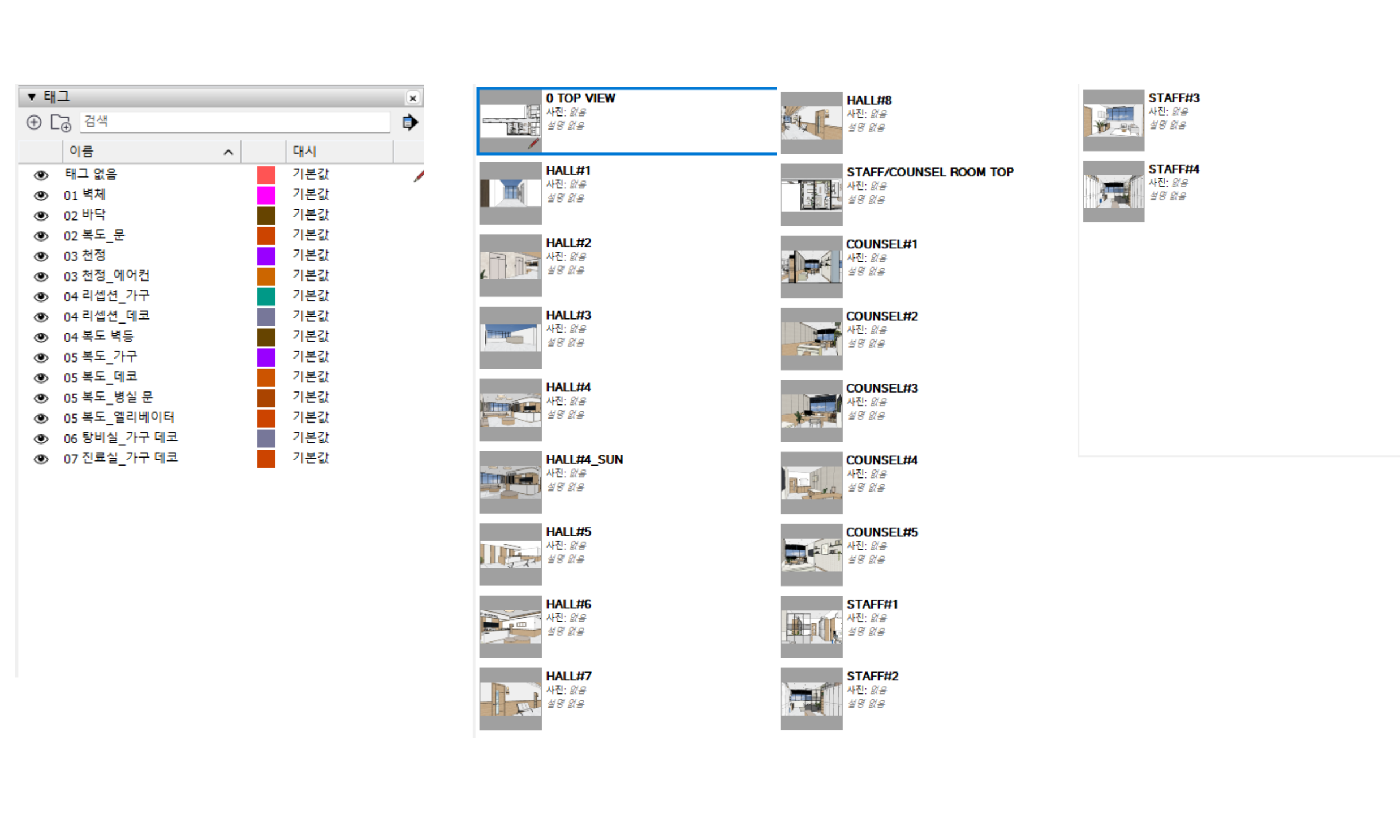Toggle visibility of 05 복도_병실 문

tap(41, 398)
